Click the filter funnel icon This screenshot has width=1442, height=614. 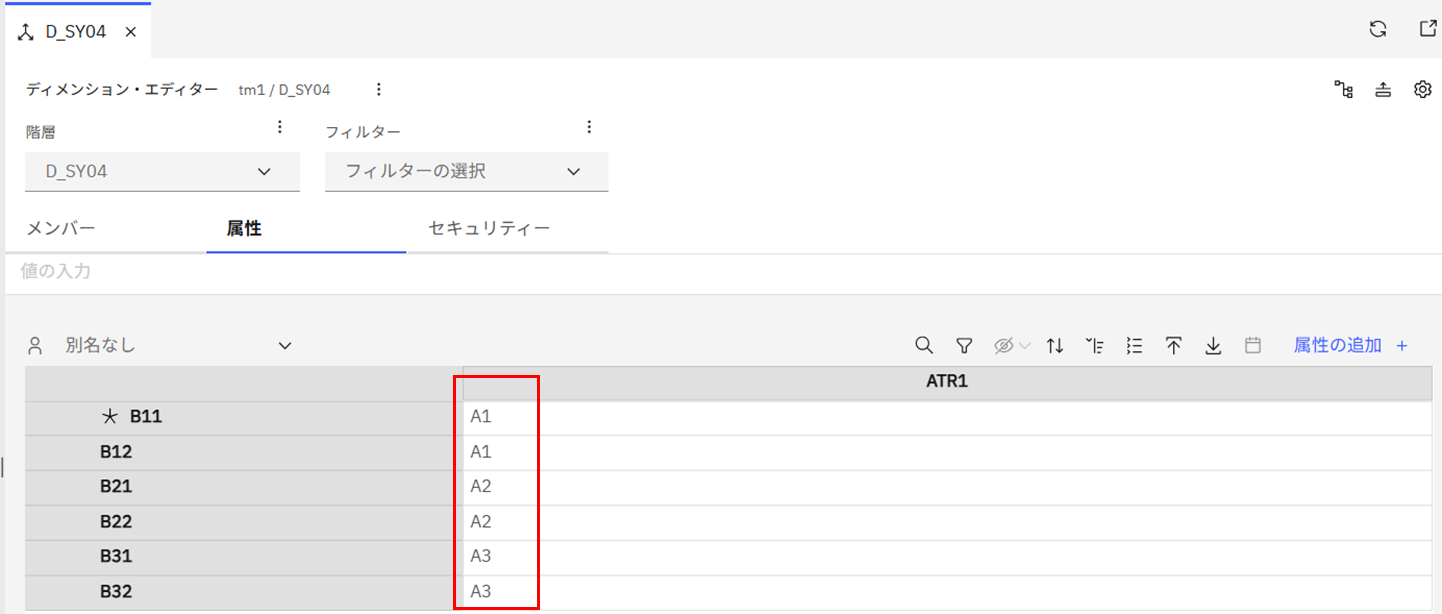(964, 346)
